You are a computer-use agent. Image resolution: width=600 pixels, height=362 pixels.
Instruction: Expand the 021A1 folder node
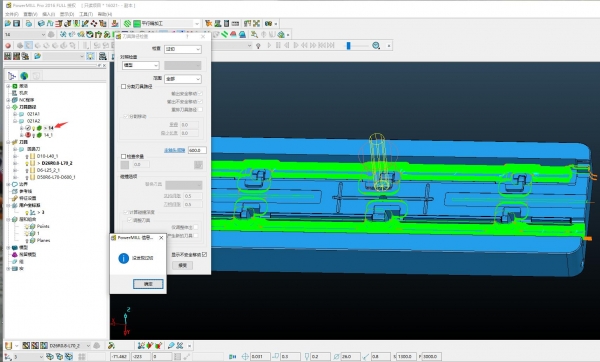(x=15, y=114)
